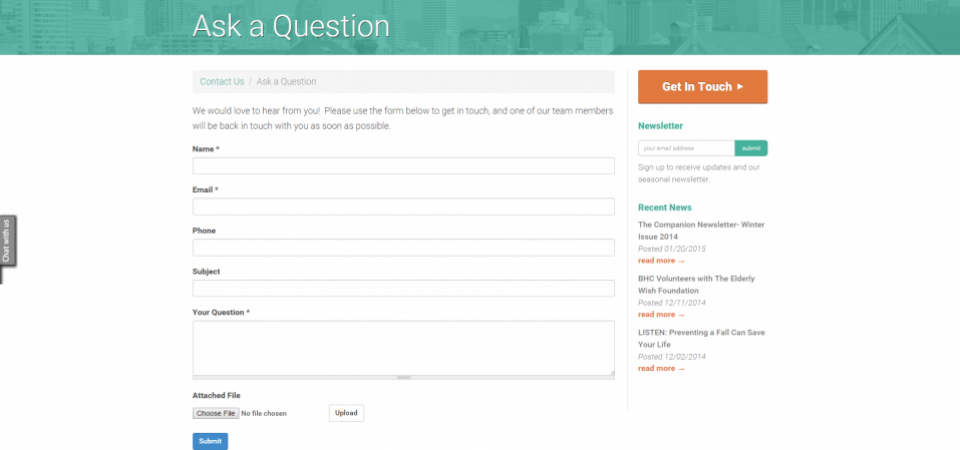Screen dimensions: 960x450
Task: Click read more under BHC Volunteers post
Action: [661, 315]
